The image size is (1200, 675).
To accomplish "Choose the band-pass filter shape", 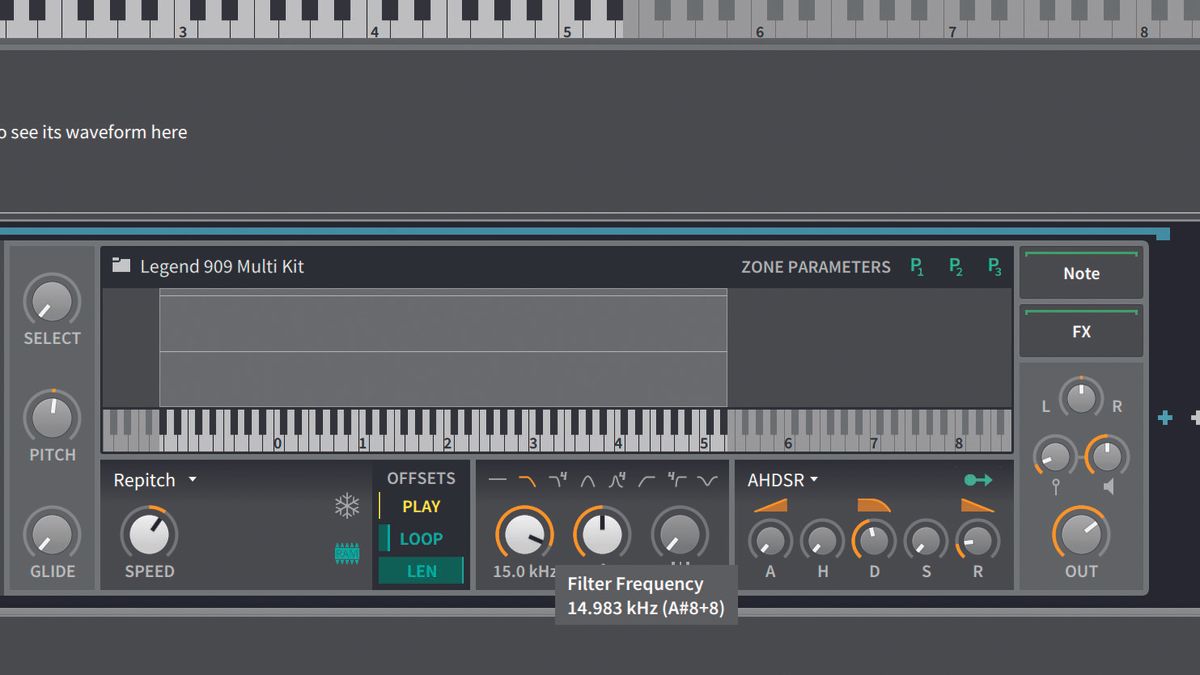I will click(586, 479).
